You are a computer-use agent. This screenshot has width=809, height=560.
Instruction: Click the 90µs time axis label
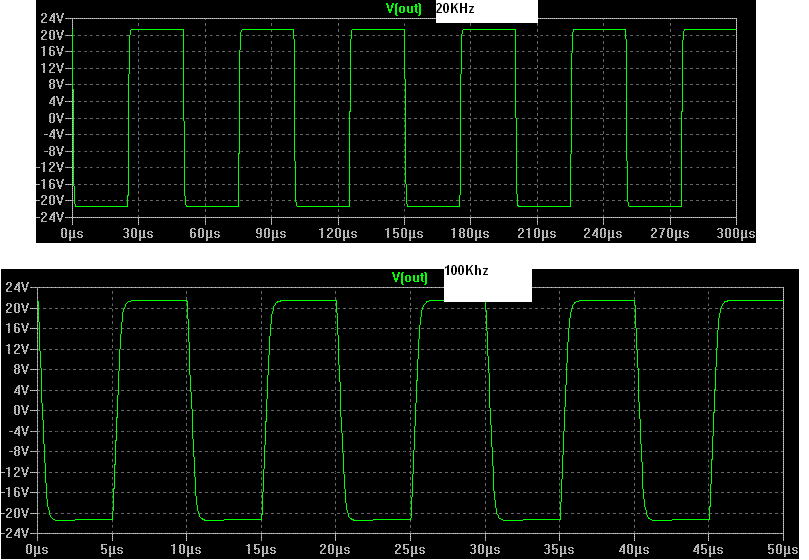tap(271, 234)
